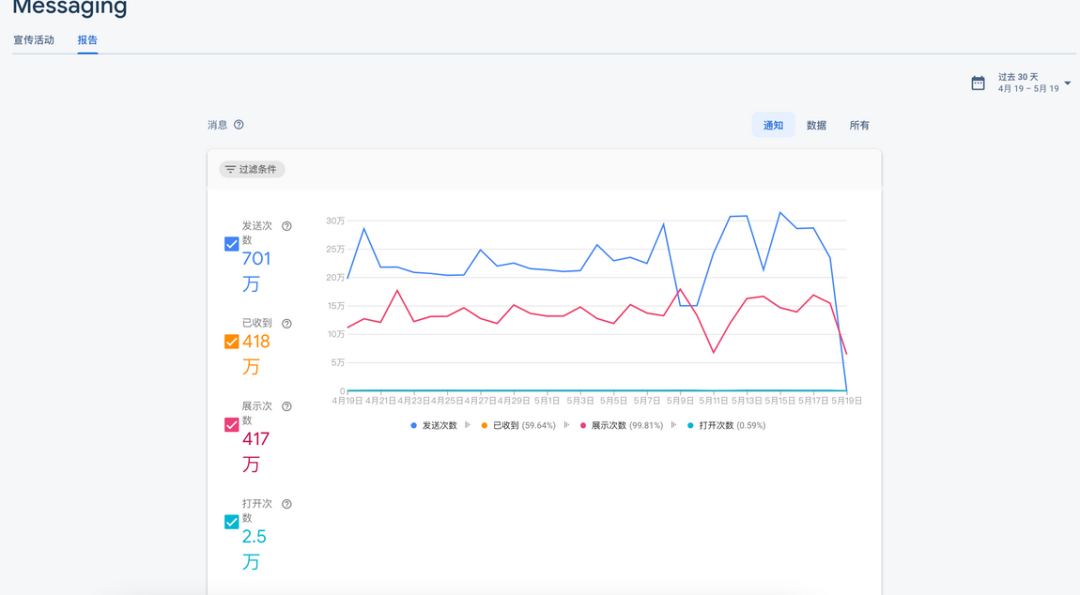Click the 701 万 sent total value
This screenshot has height=595, width=1080.
pyautogui.click(x=256, y=271)
